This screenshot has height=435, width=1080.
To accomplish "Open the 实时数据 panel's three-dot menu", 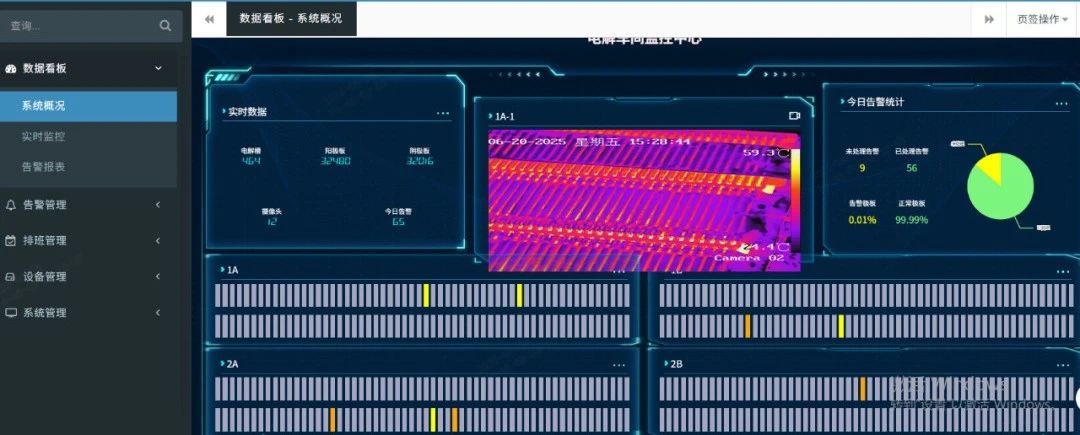I will [x=443, y=113].
